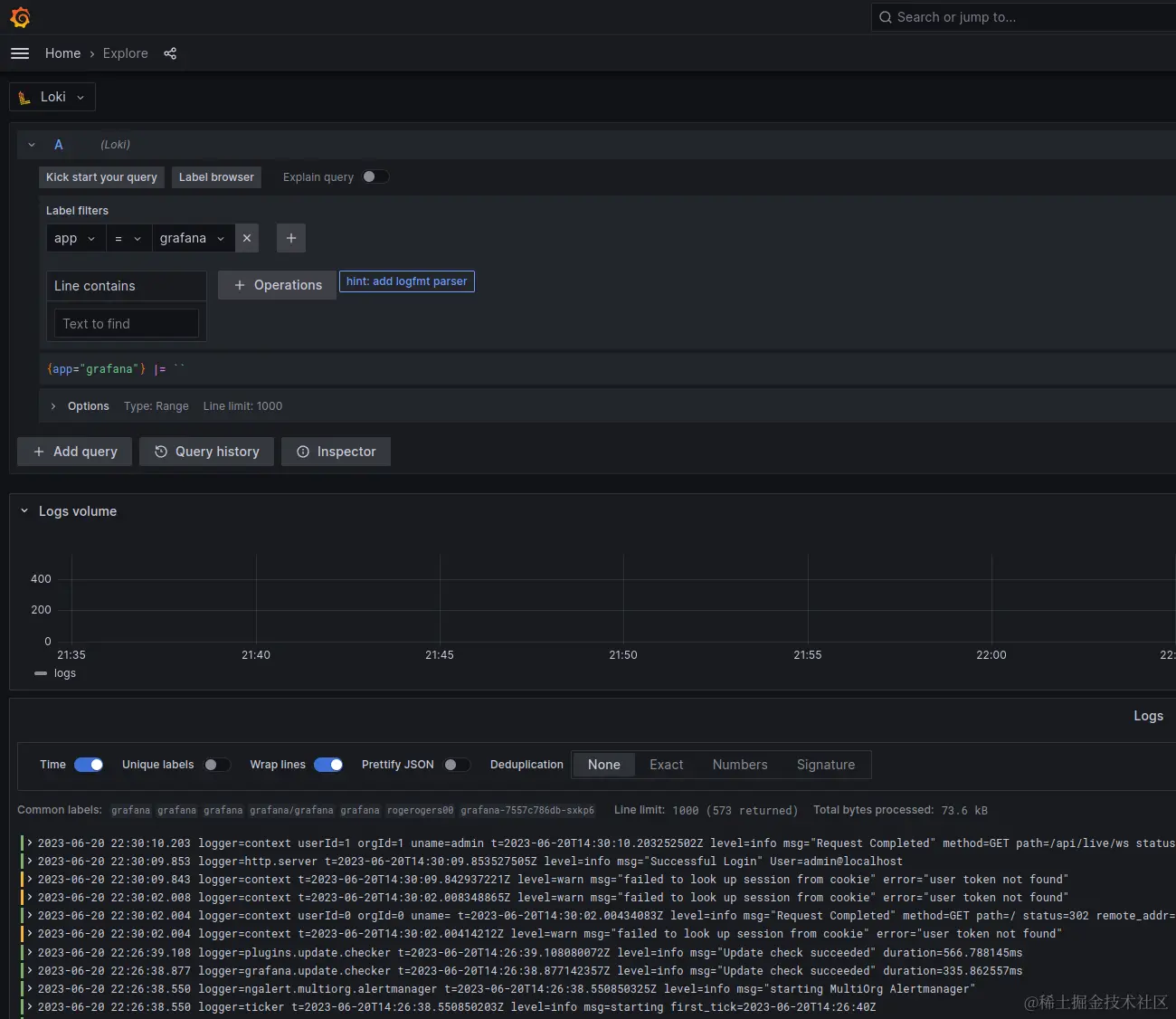Open the hamburger navigation menu

click(x=20, y=53)
